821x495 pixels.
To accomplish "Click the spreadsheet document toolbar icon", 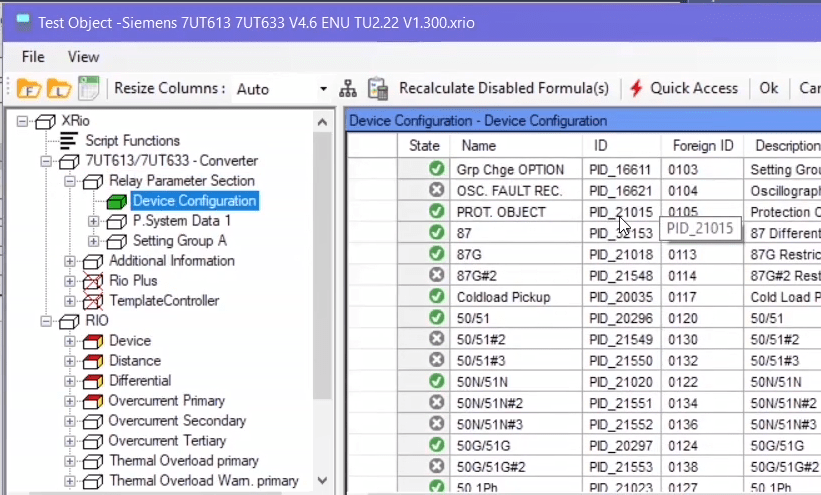I will point(89,89).
